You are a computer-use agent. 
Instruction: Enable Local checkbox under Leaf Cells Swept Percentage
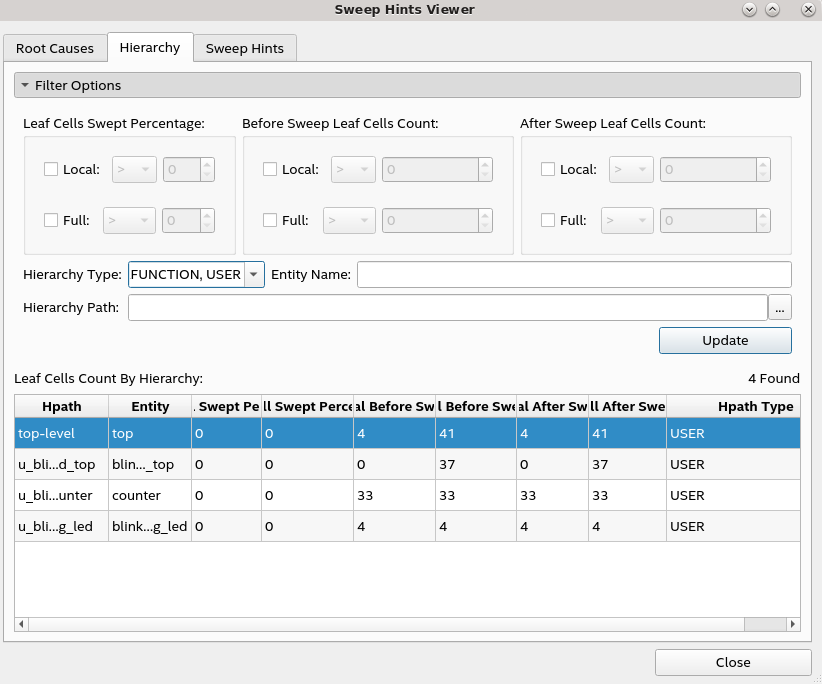pyautogui.click(x=51, y=170)
